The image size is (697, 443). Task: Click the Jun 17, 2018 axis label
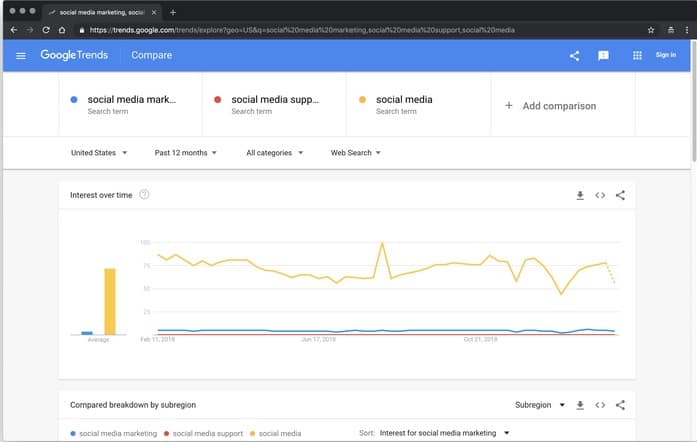(318, 339)
